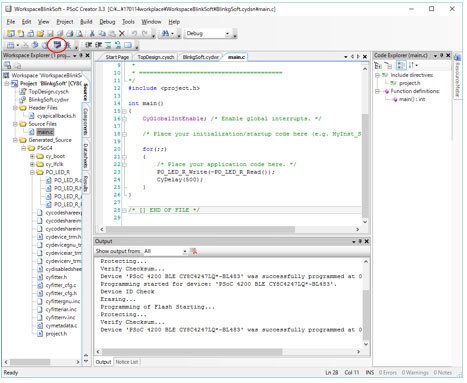Collapse the Header Files folder

pos(15,108)
